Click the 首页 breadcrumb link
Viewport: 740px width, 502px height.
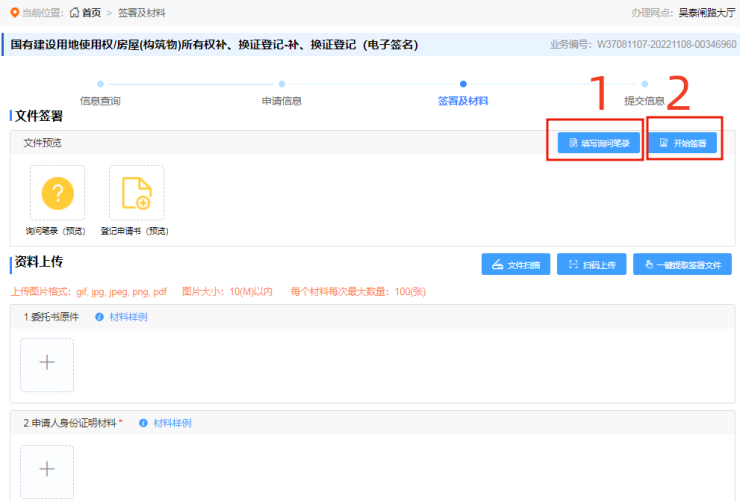pyautogui.click(x=91, y=13)
